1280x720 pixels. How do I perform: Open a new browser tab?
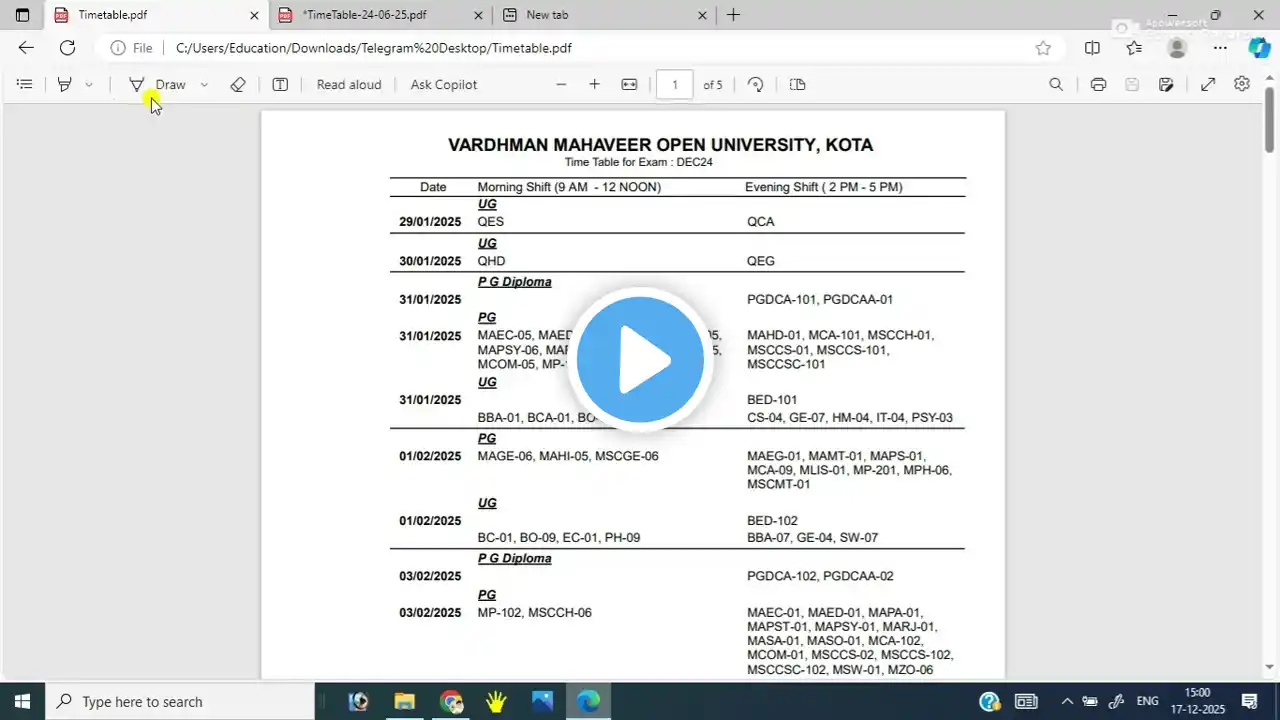734,15
